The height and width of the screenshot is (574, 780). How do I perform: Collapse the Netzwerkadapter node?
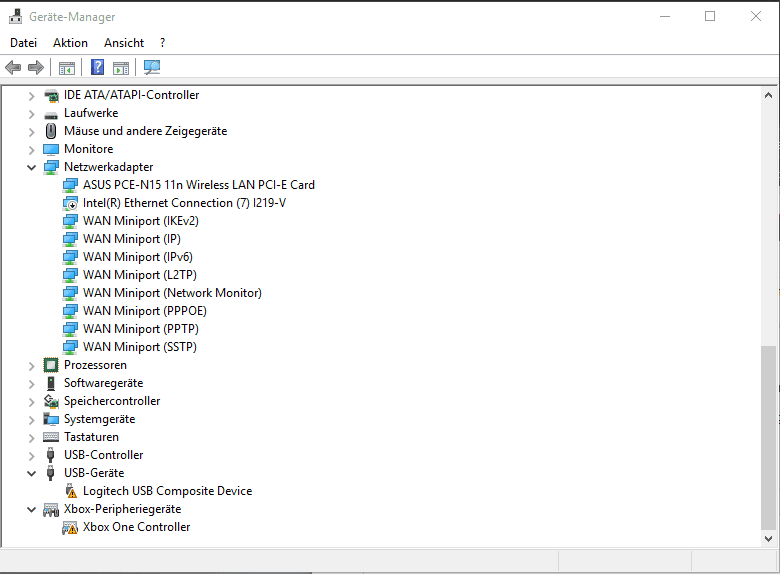pyautogui.click(x=31, y=168)
